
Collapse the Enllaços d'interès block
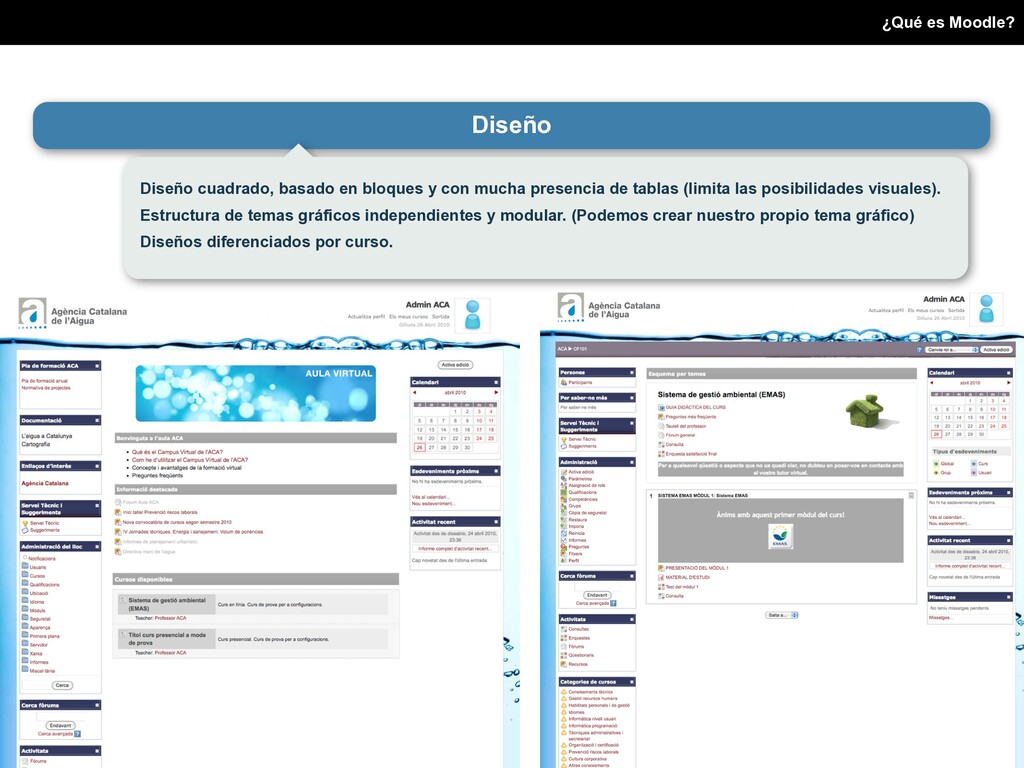[x=97, y=466]
